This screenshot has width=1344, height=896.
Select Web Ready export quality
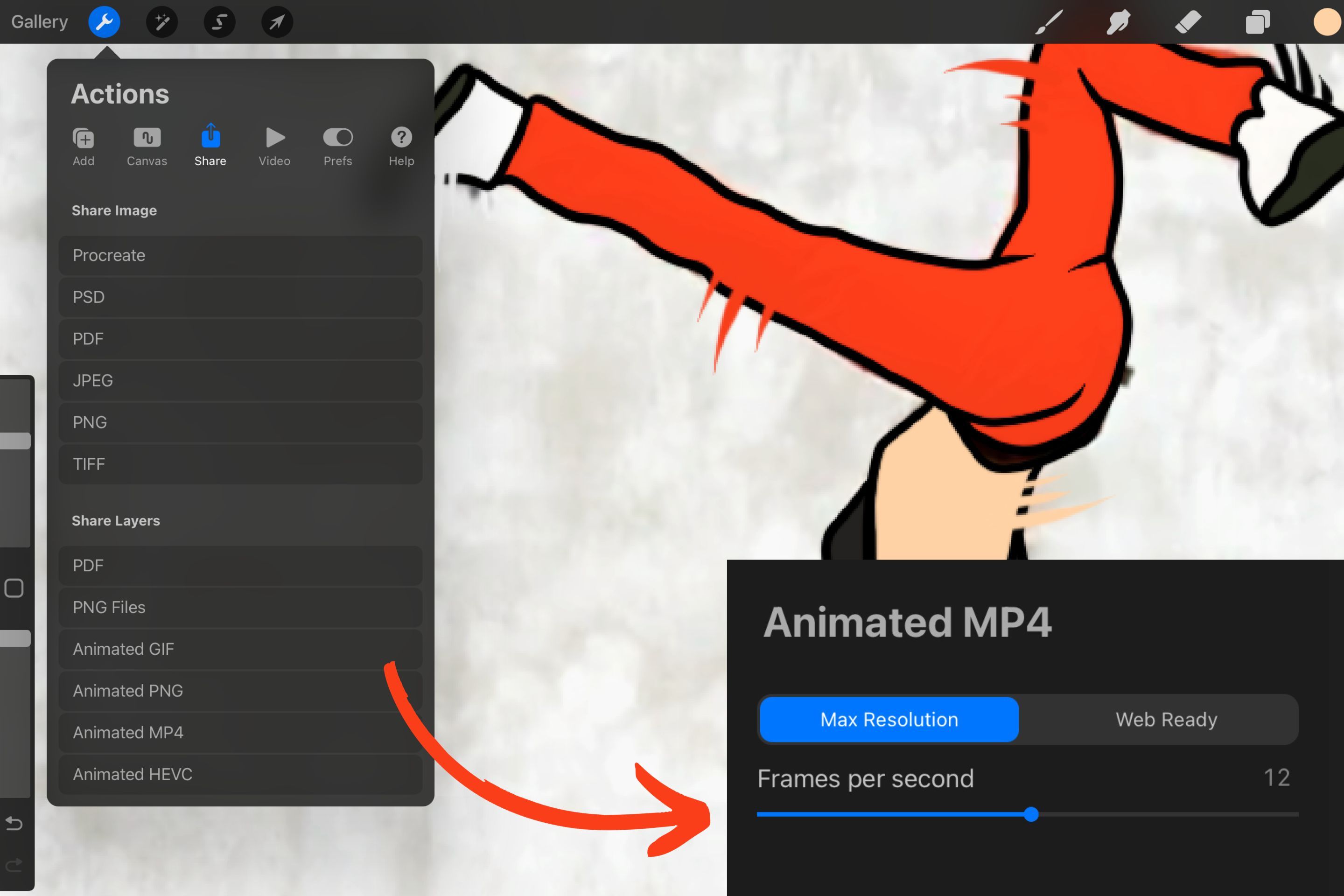[x=1166, y=720]
